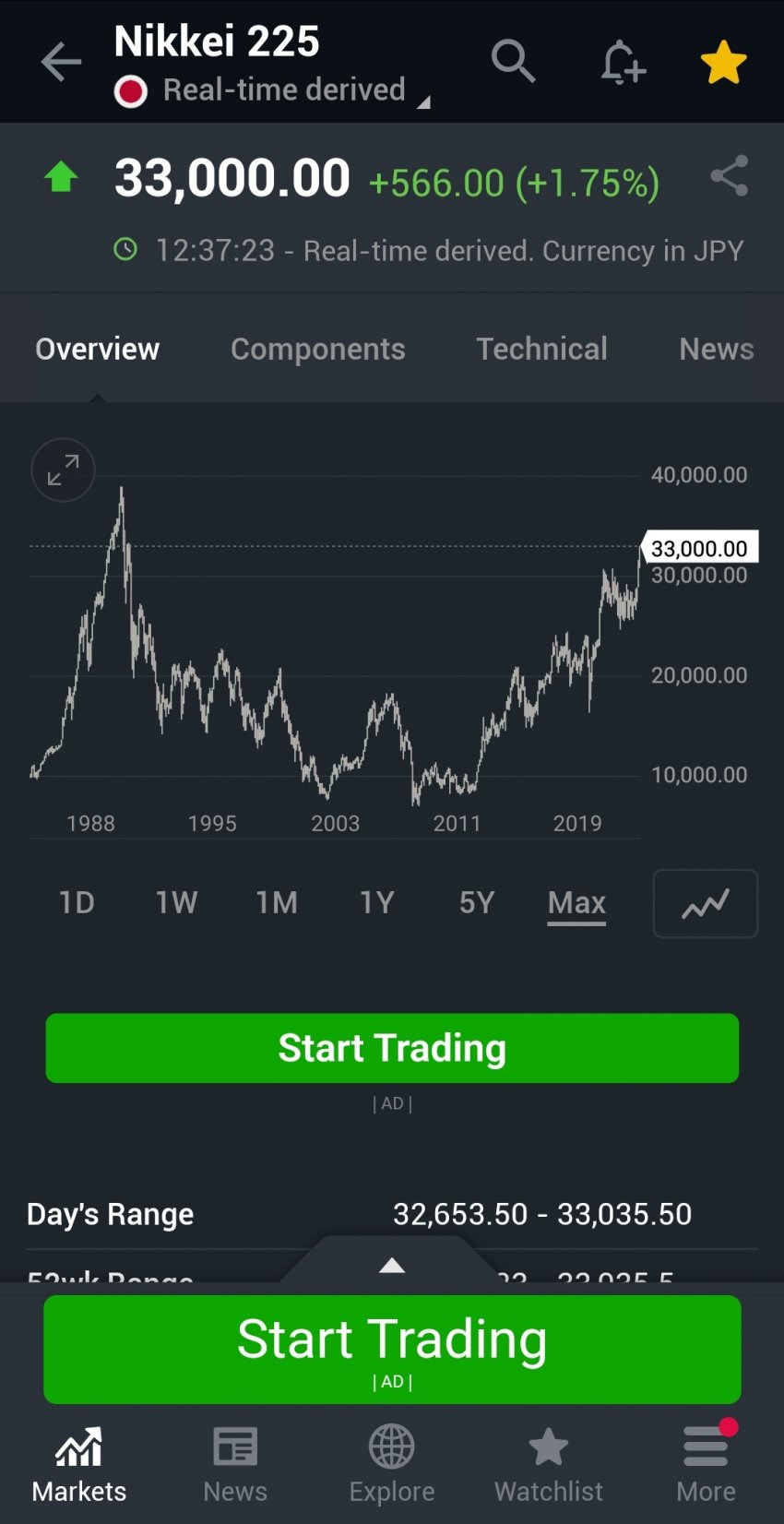The height and width of the screenshot is (1524, 784).
Task: Open search with the magnifier icon
Action: 513,62
